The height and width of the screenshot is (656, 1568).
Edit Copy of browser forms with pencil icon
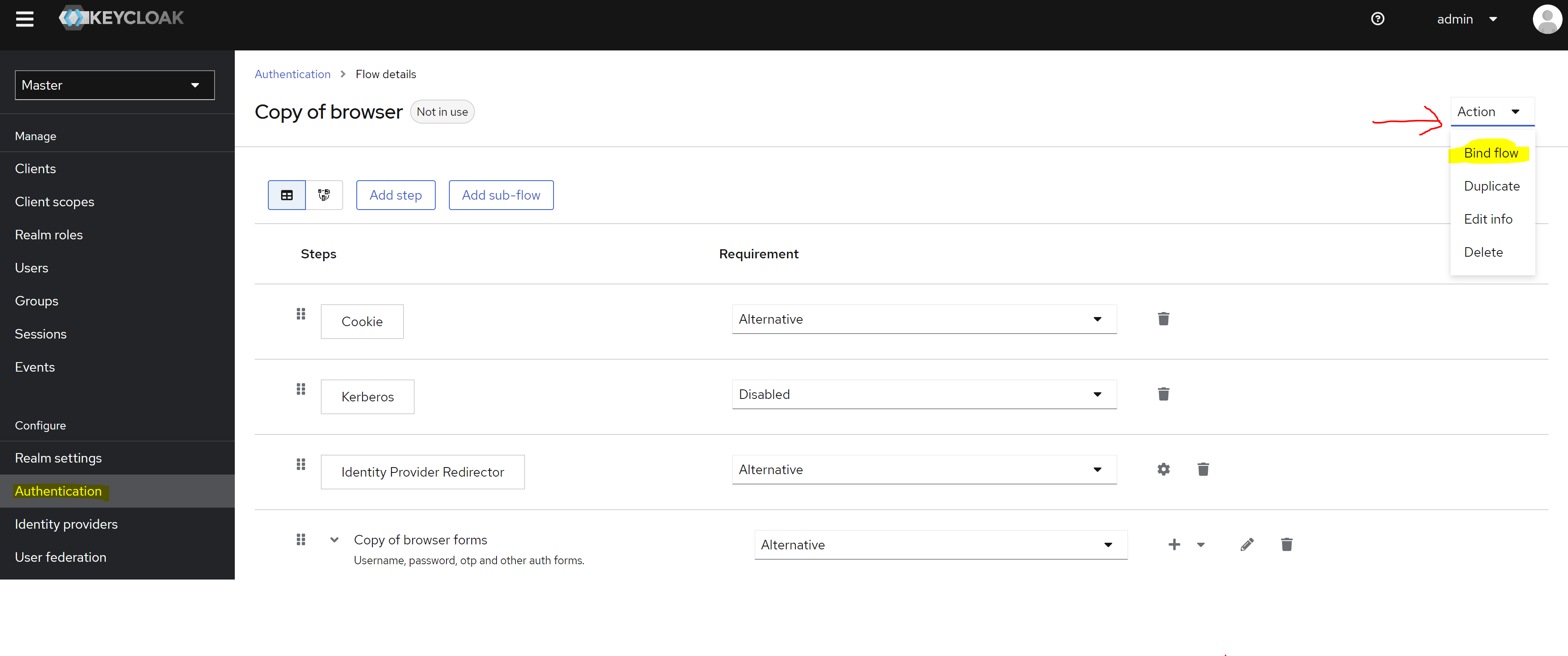[x=1247, y=544]
